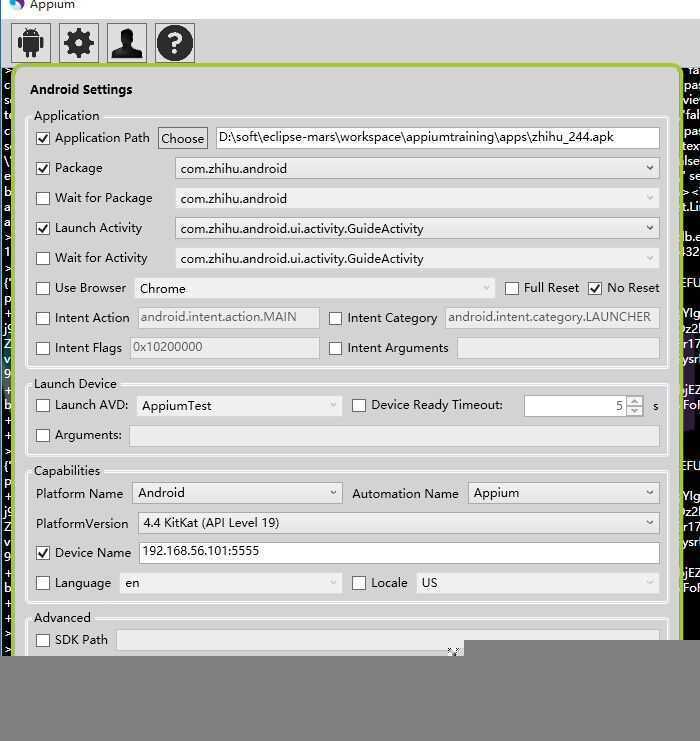Click the Intent Category text field

(552, 318)
